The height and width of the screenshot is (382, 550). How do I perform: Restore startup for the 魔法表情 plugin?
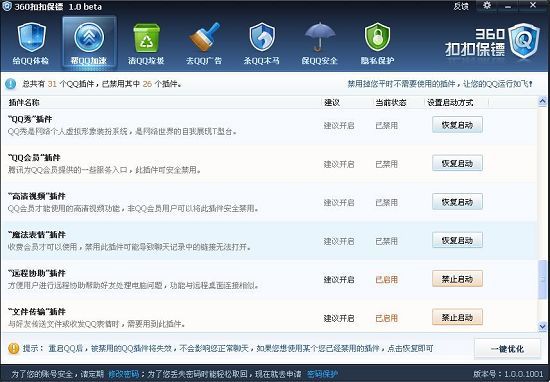click(x=457, y=240)
